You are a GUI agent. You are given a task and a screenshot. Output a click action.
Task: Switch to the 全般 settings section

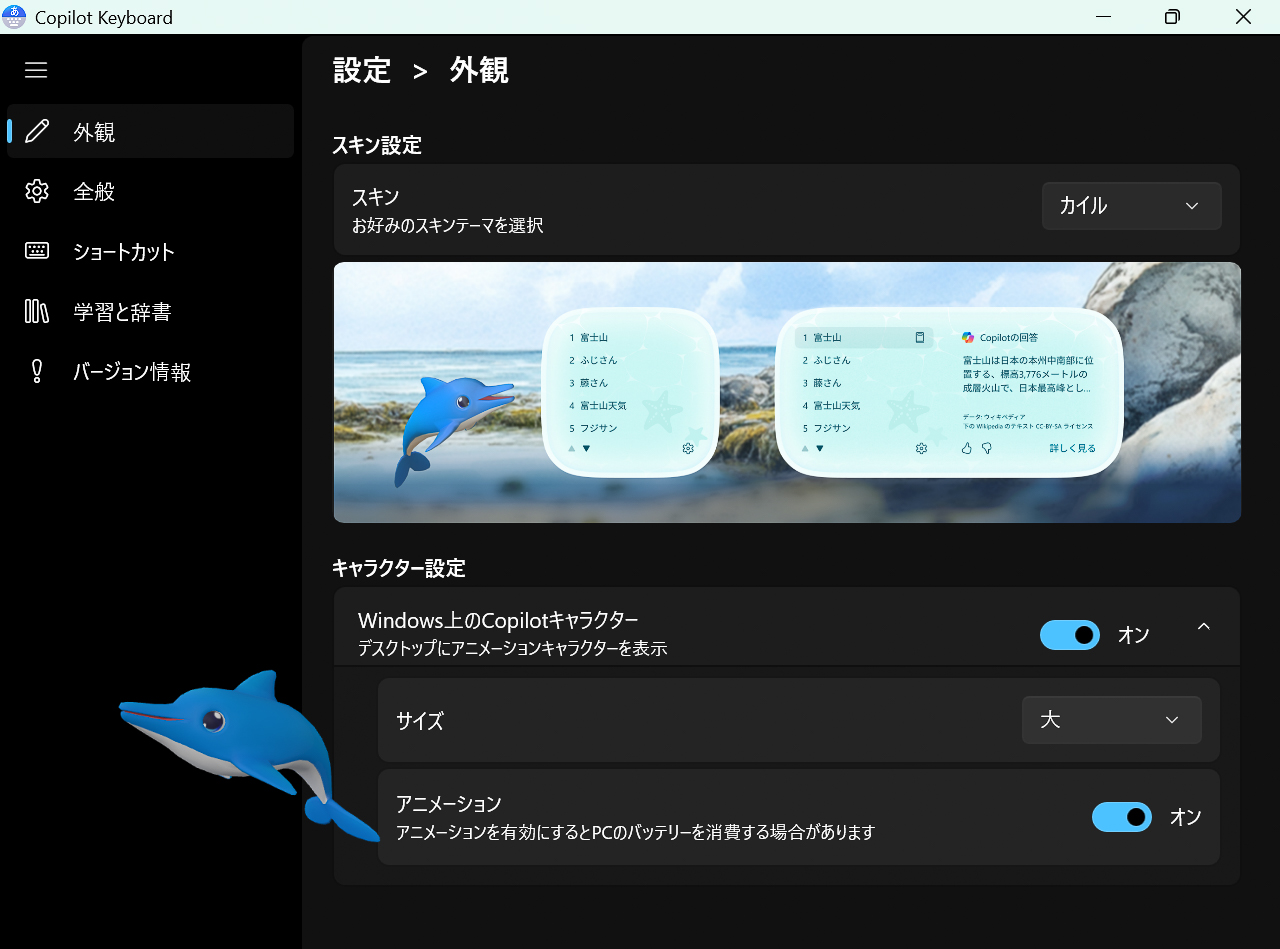pos(95,191)
